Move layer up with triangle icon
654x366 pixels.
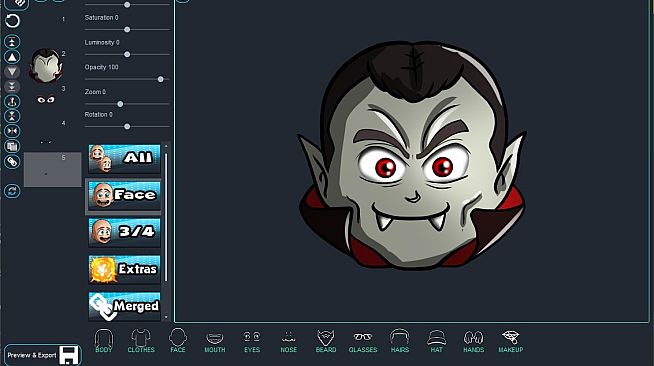point(12,57)
